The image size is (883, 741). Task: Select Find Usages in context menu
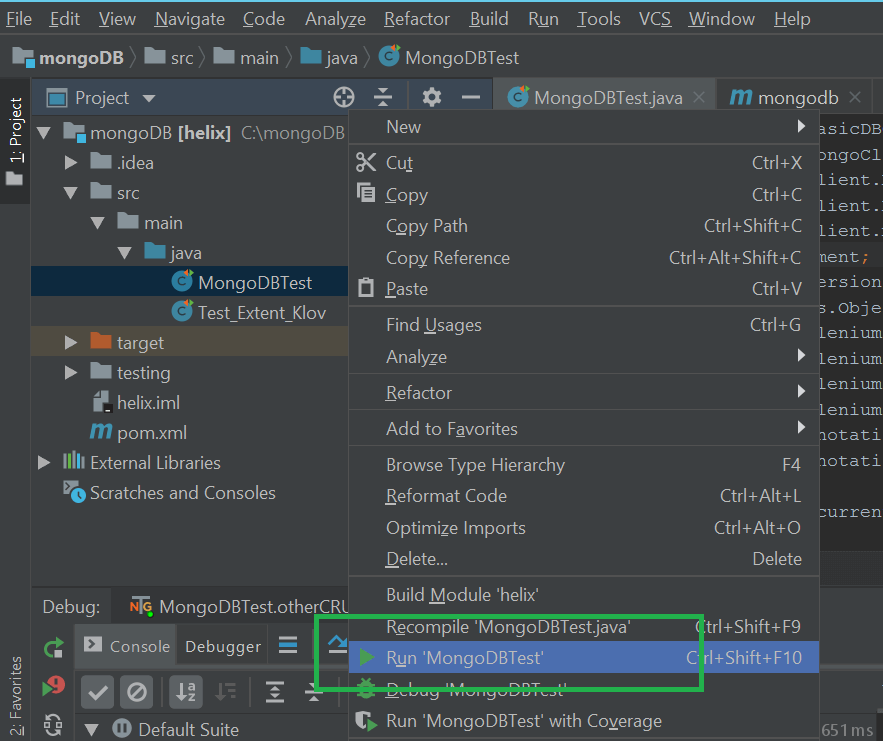tap(433, 324)
